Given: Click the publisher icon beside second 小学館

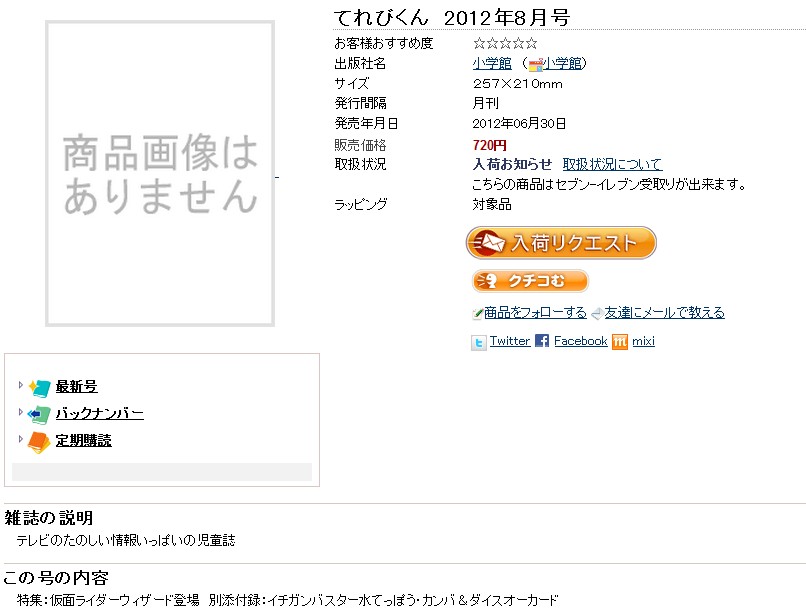Looking at the screenshot, I should pyautogui.click(x=536, y=65).
